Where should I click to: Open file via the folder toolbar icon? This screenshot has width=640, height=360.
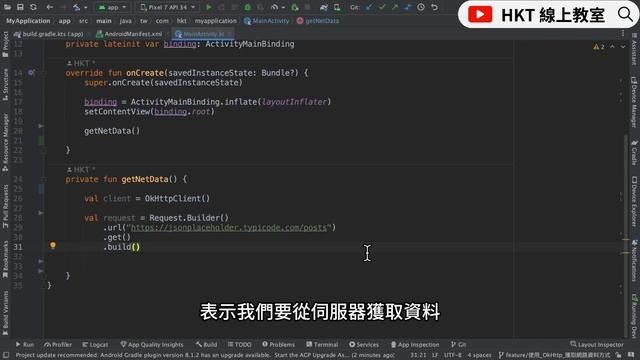click(7, 7)
